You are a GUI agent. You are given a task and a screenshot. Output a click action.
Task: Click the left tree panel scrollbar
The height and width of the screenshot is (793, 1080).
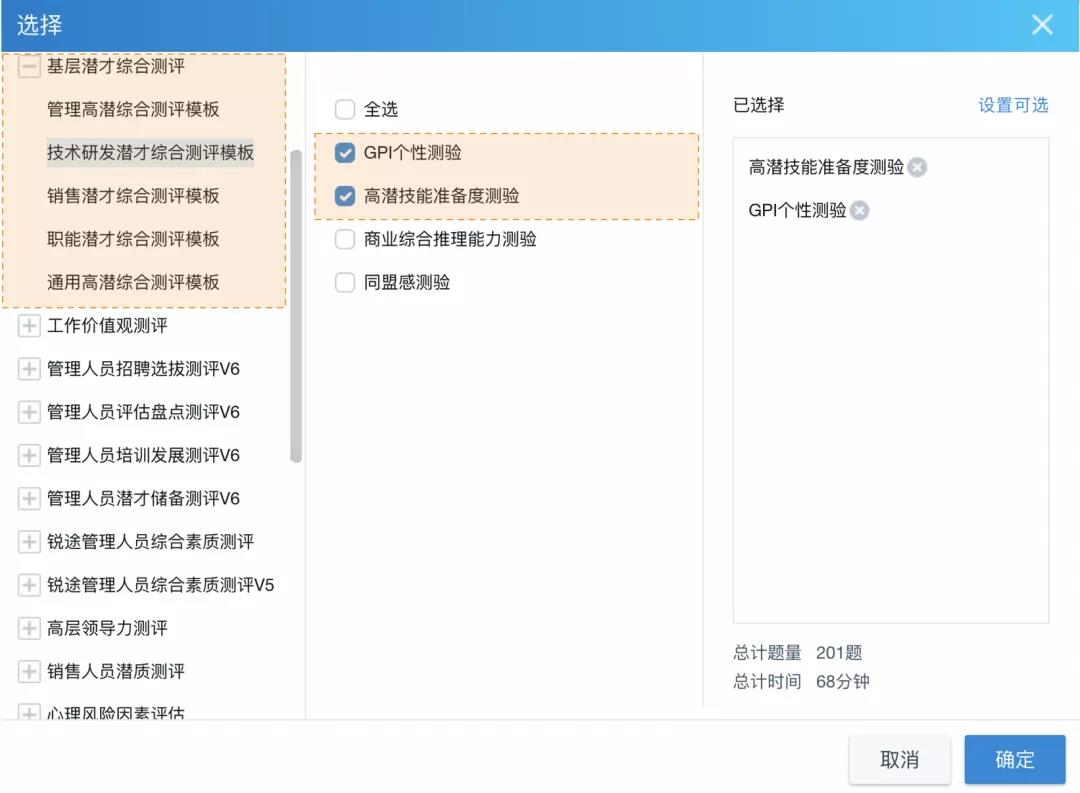click(x=295, y=305)
